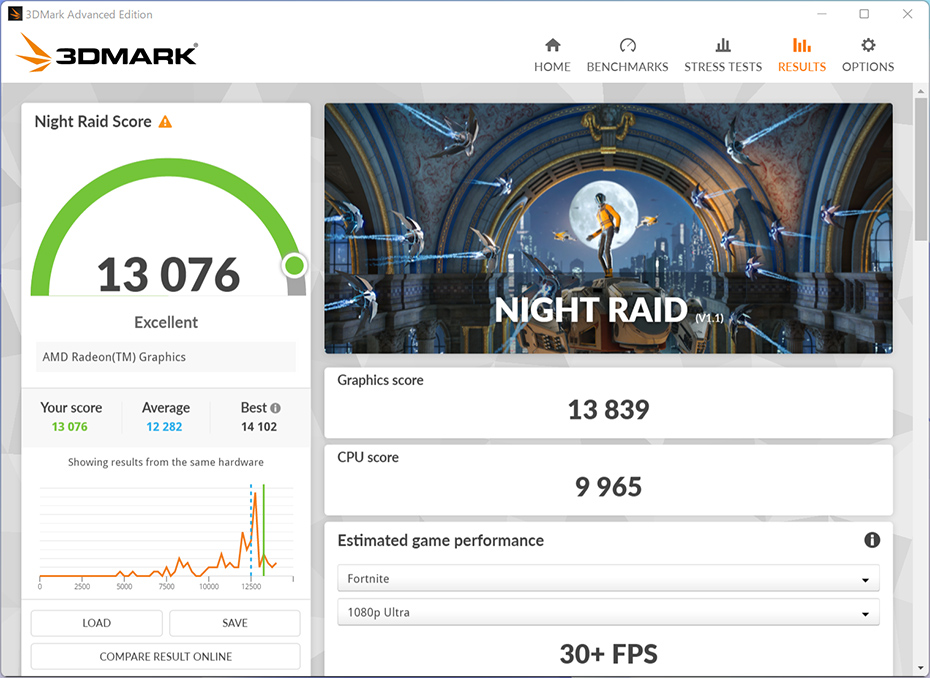Open the OPTIONS tab

point(868,55)
